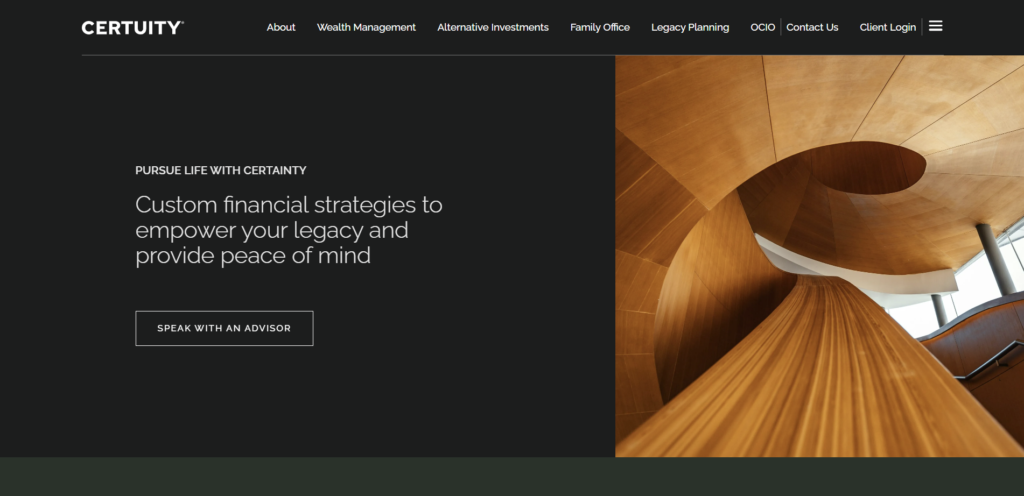Open the About menu item
Screen dimensions: 1024x496
pyautogui.click(x=281, y=27)
